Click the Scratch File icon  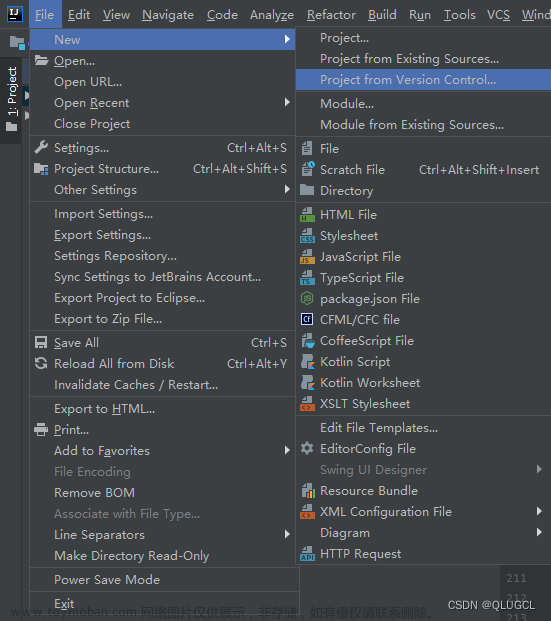pyautogui.click(x=308, y=169)
